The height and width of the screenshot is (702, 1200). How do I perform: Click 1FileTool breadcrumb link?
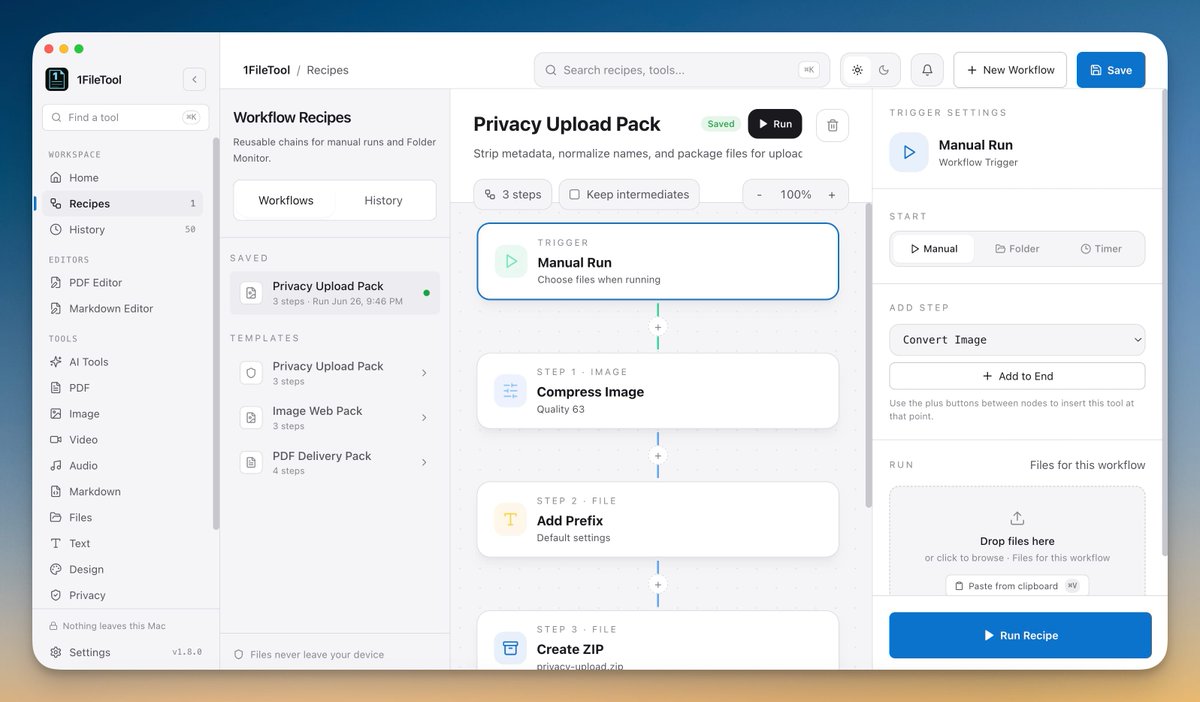[266, 70]
